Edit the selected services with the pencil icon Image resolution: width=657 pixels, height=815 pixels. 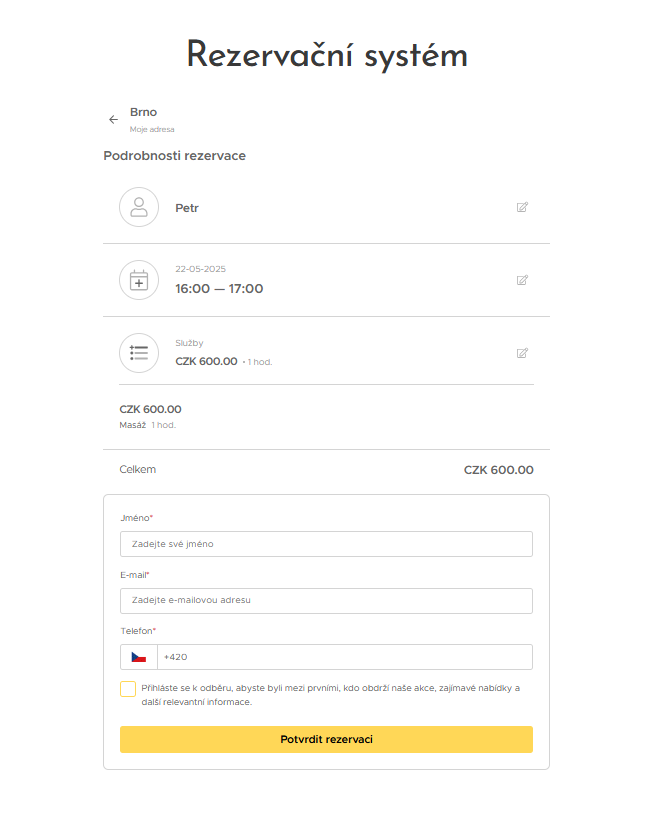(x=522, y=353)
